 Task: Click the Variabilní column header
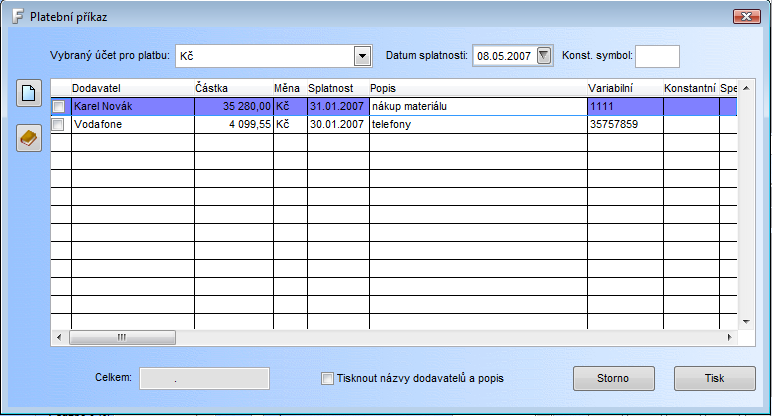(x=625, y=88)
